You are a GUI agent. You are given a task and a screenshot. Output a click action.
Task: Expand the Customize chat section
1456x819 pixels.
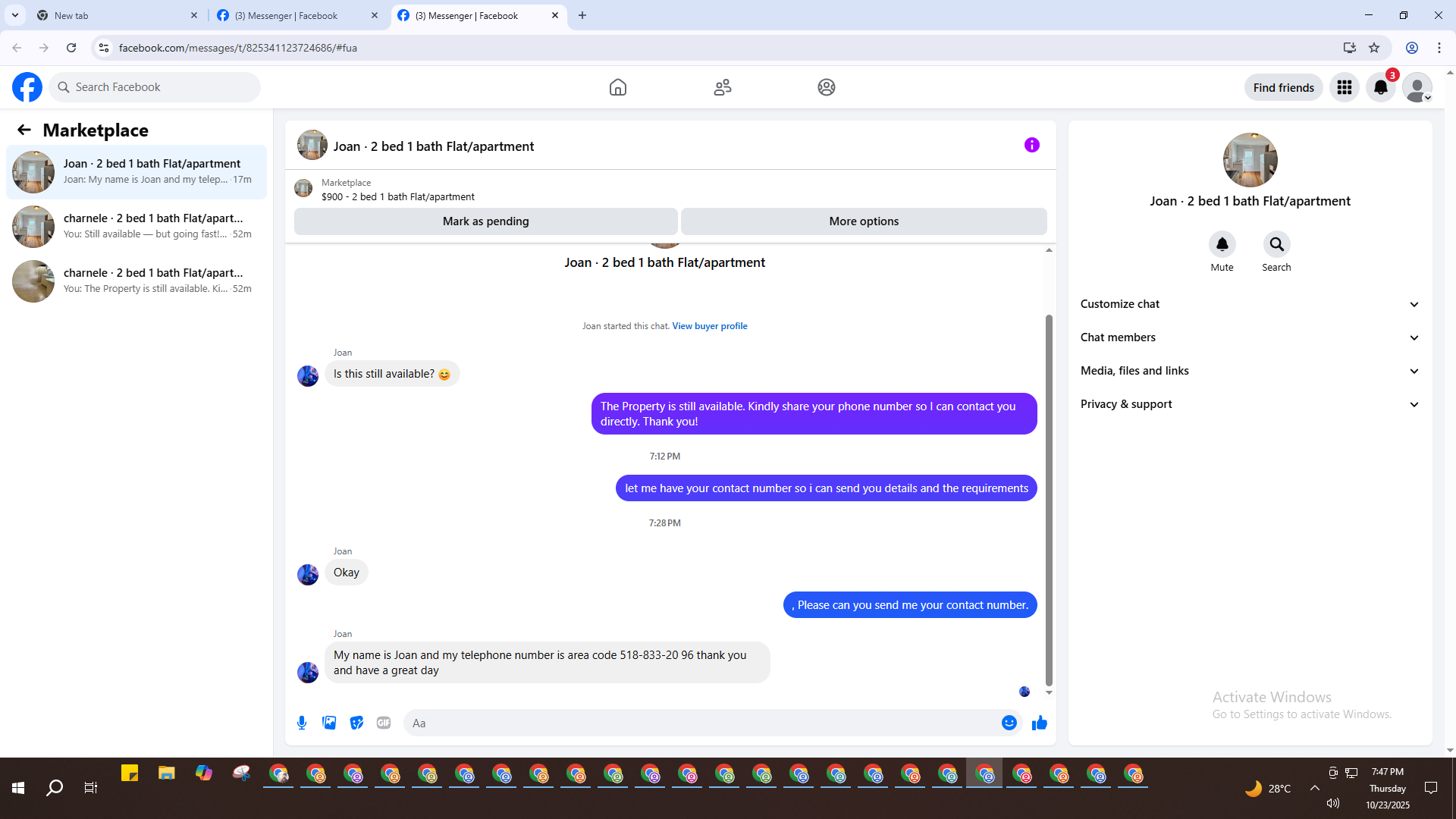click(1250, 304)
